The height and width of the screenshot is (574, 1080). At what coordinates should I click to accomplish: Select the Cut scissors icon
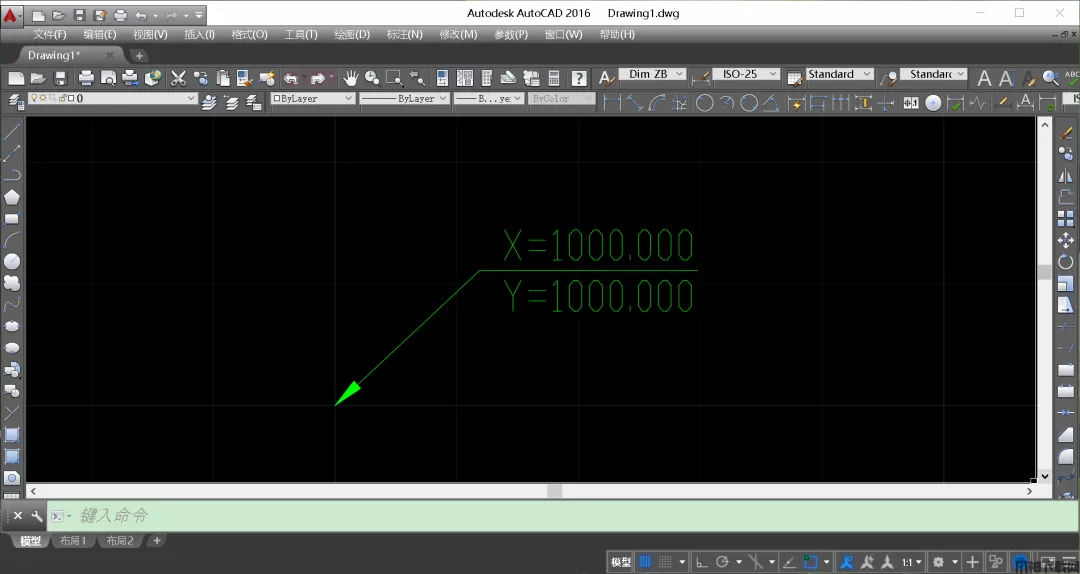pos(178,78)
